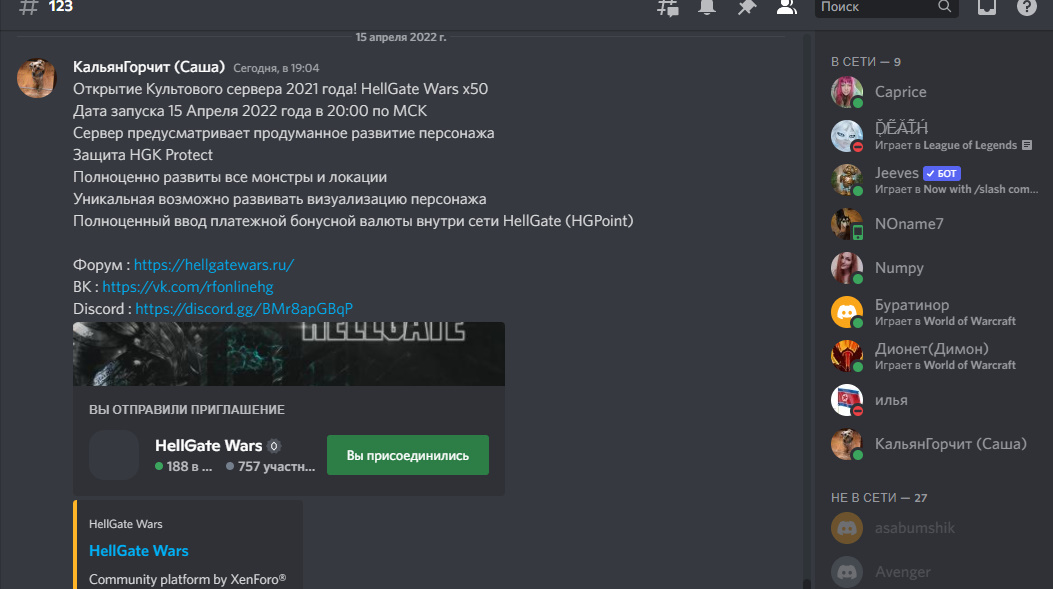Click '188 в ...' online count in invite
The image size is (1053, 589).
183,466
